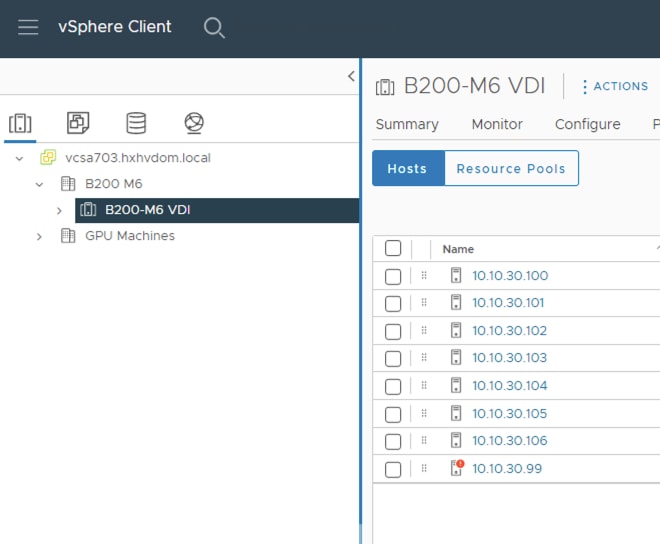This screenshot has width=660, height=544.
Task: Collapse the navigator pane with arrow
Action: [351, 76]
